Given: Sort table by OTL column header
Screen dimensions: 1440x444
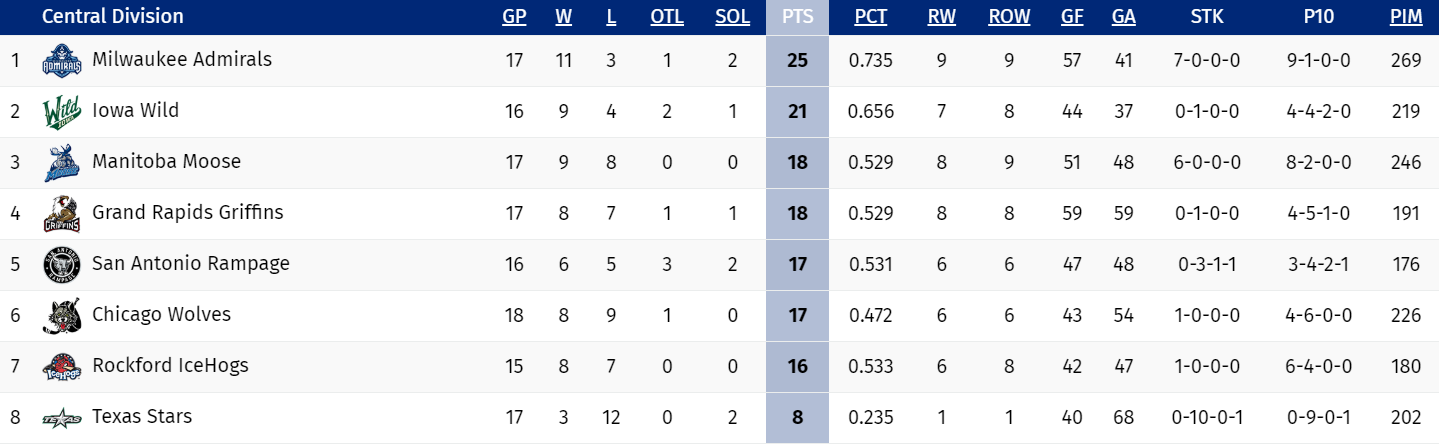Looking at the screenshot, I should 667,17.
